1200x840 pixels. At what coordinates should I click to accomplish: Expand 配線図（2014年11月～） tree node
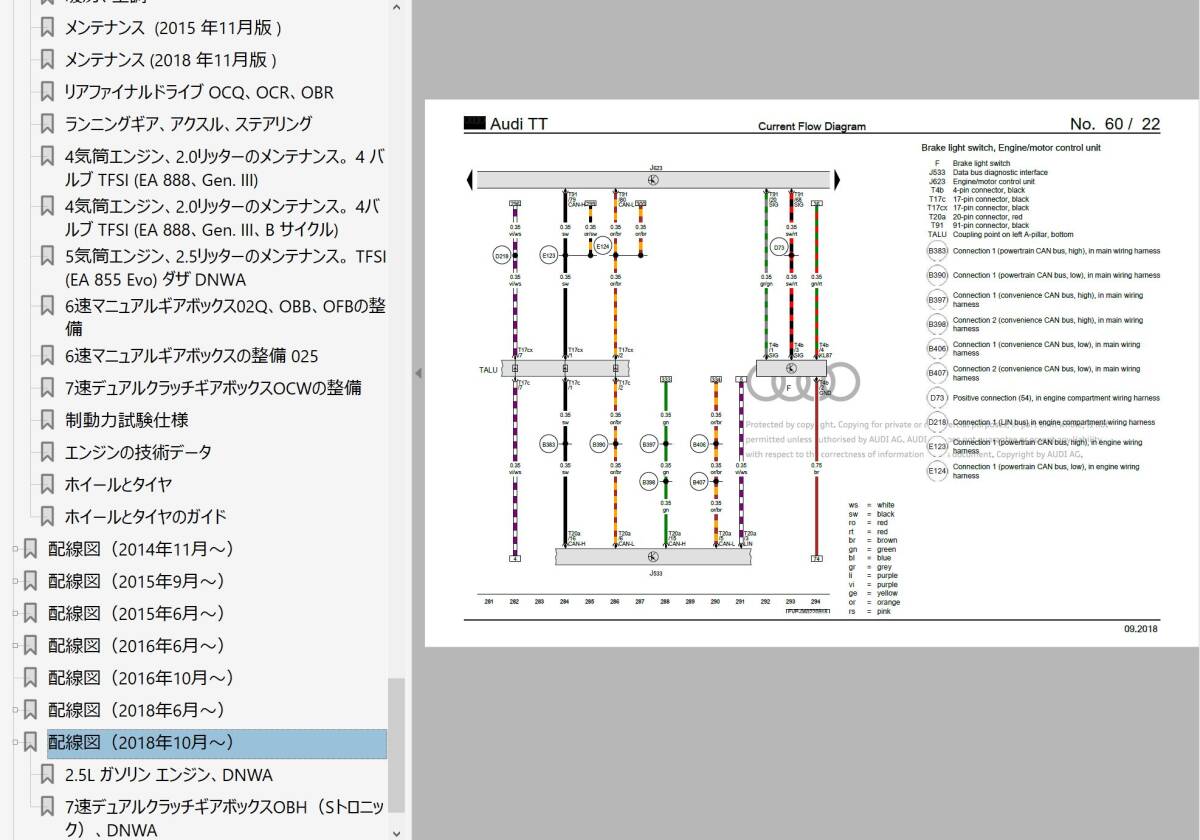pyautogui.click(x=15, y=549)
